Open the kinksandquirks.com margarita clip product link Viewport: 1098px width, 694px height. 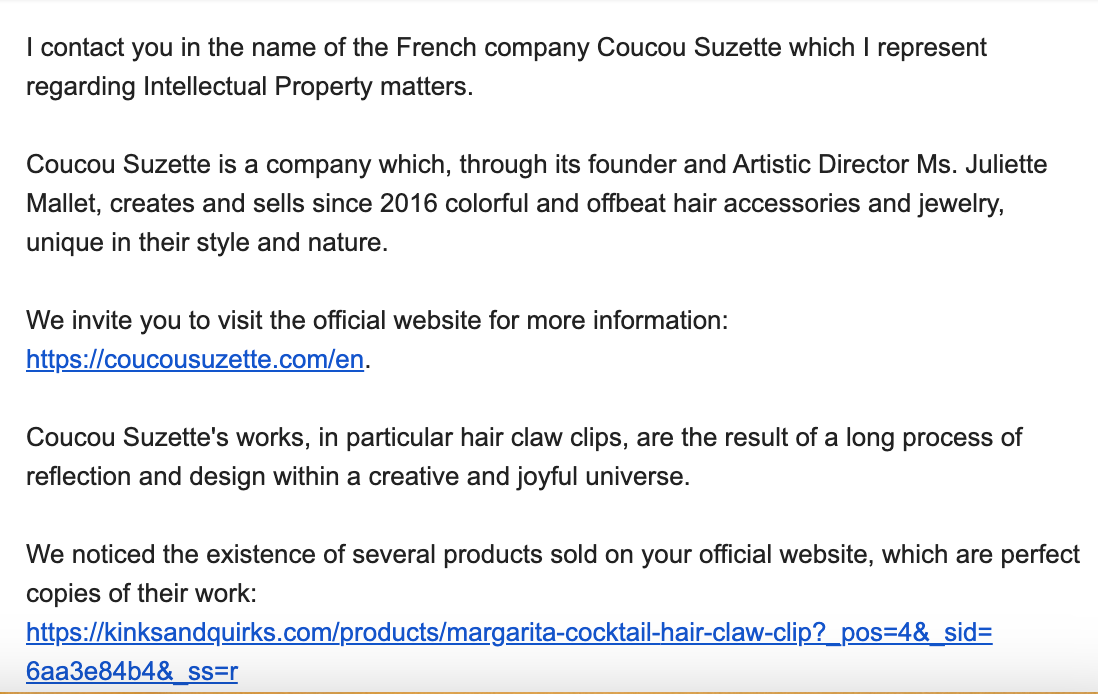coord(508,632)
